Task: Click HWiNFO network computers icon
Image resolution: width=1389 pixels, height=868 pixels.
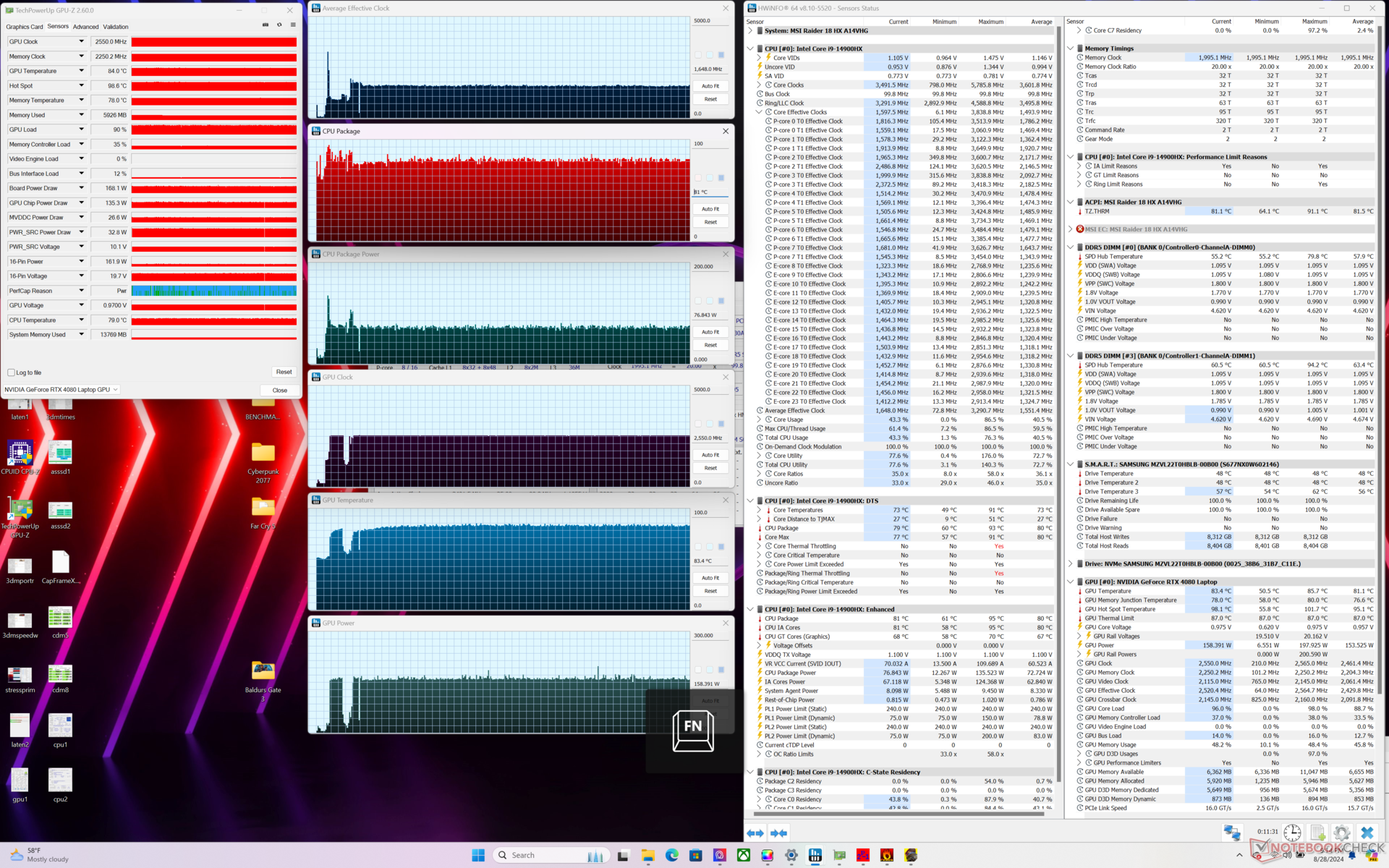Action: coord(1232,833)
